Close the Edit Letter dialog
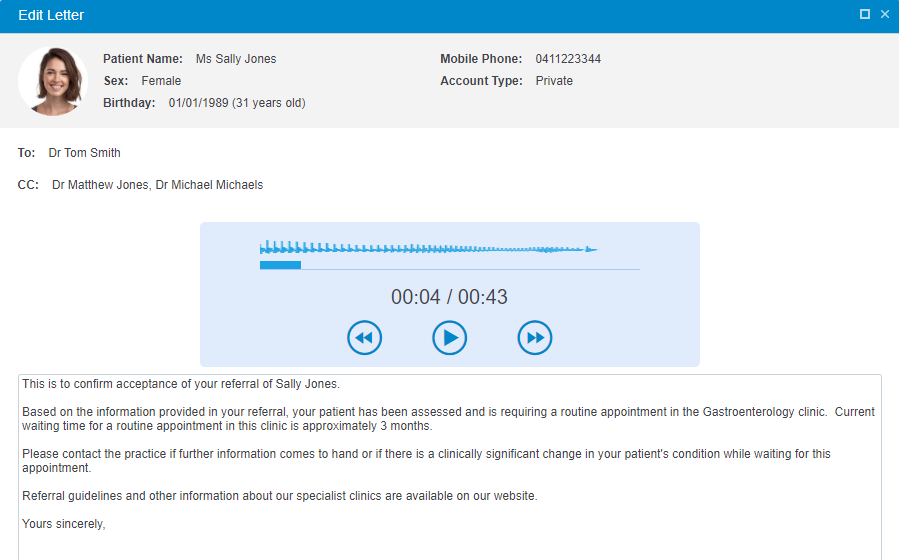 coord(885,14)
